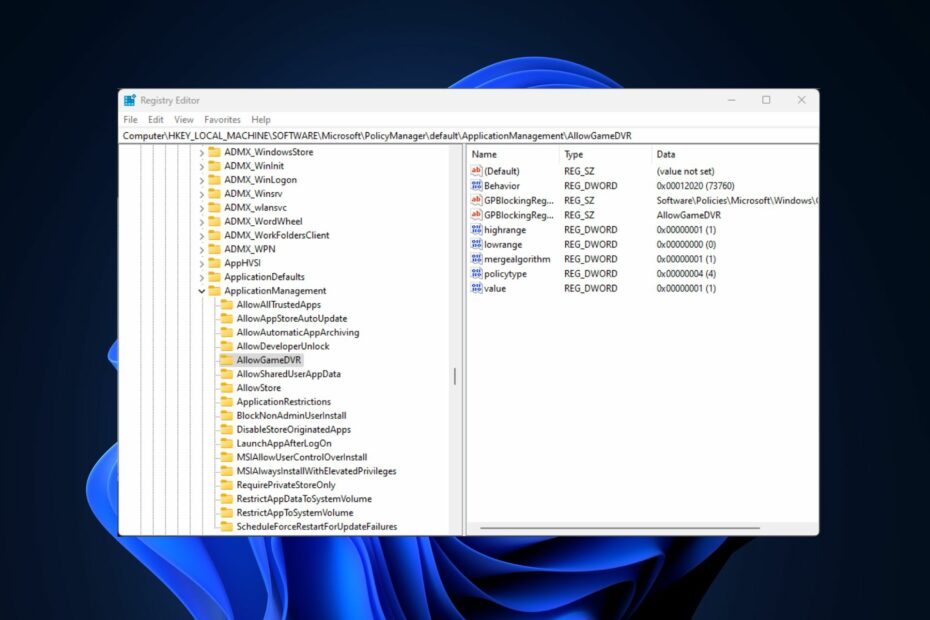Click the AllowDeveloperUnlock folder icon
Image resolution: width=930 pixels, height=620 pixels.
227,346
